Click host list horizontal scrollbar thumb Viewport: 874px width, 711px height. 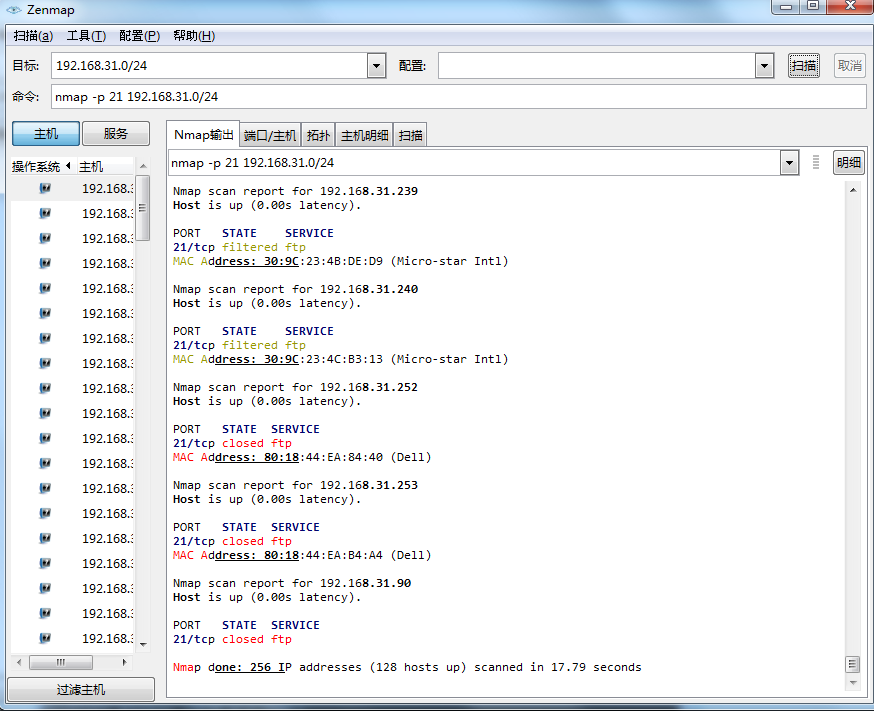pyautogui.click(x=61, y=663)
